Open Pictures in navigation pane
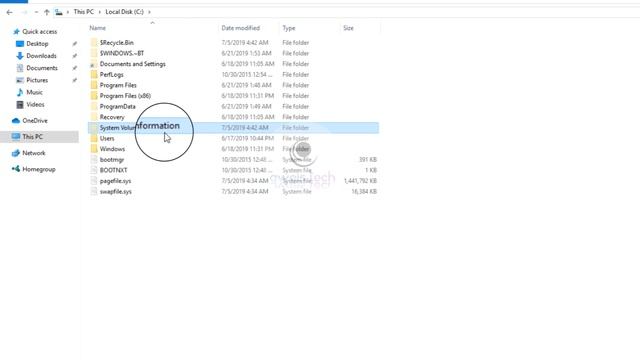This screenshot has height=360, width=640. click(37, 80)
